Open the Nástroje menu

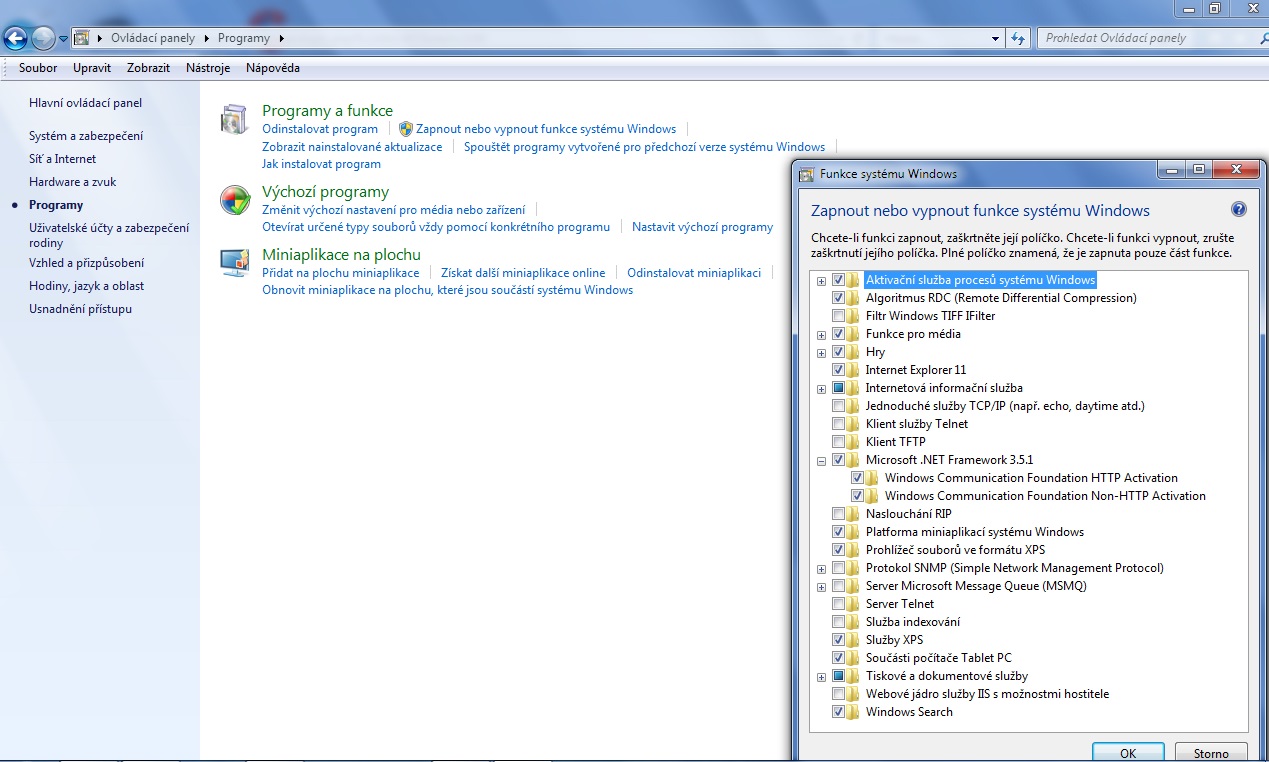click(x=208, y=68)
